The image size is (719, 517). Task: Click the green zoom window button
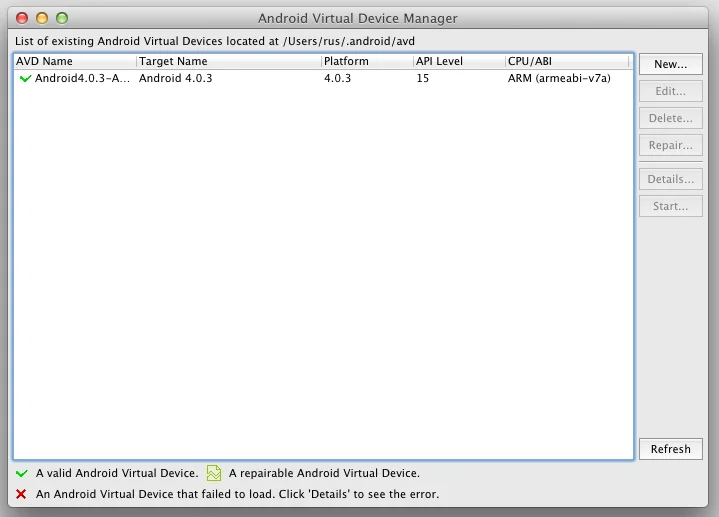62,18
